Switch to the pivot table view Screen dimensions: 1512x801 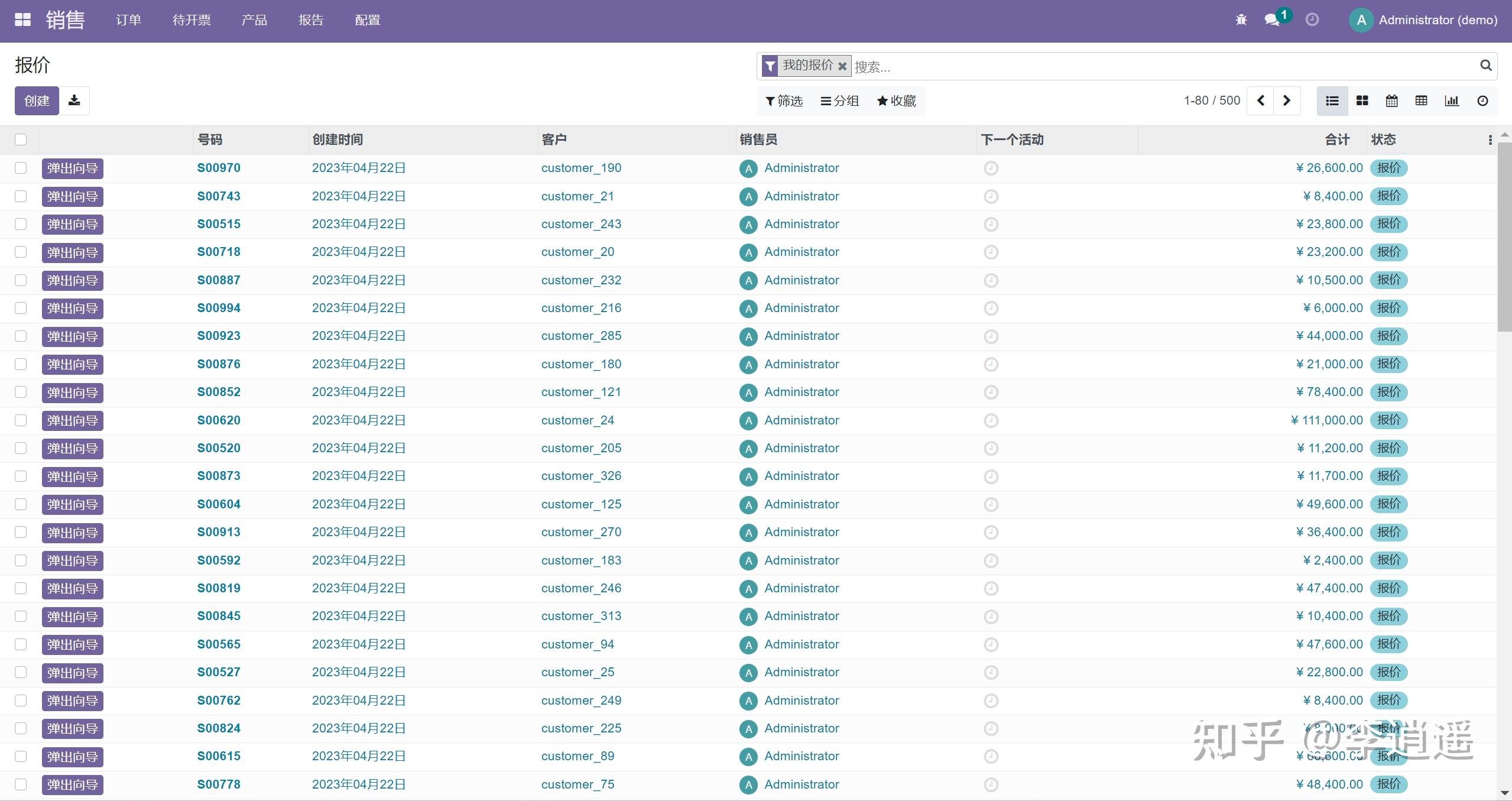point(1422,100)
